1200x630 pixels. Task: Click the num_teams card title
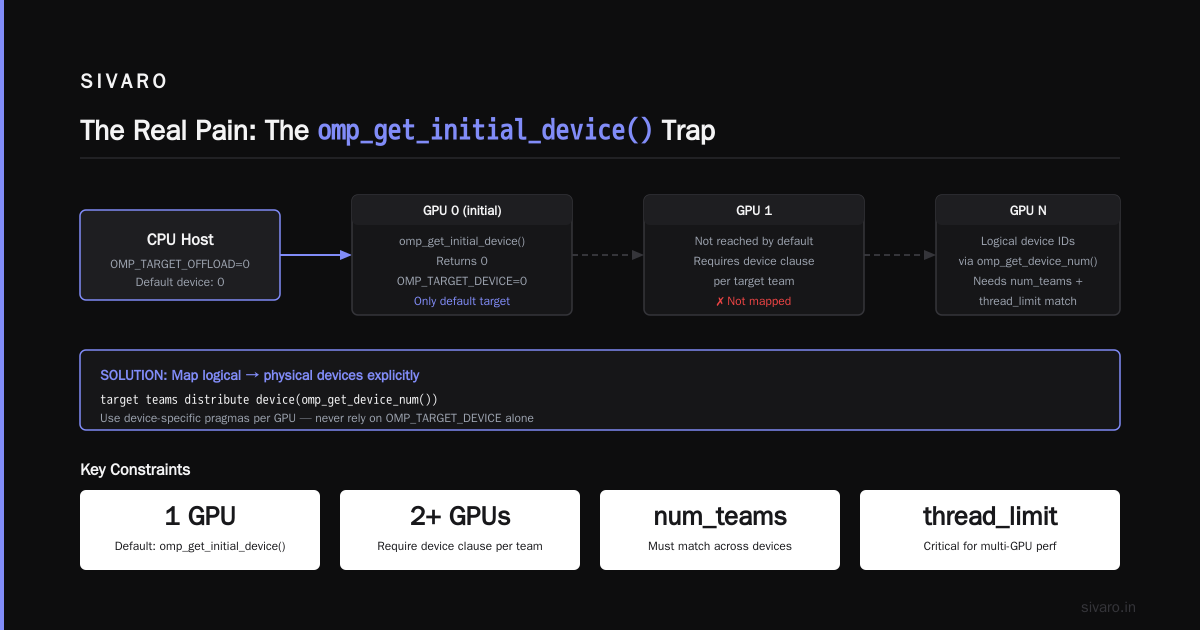(720, 516)
